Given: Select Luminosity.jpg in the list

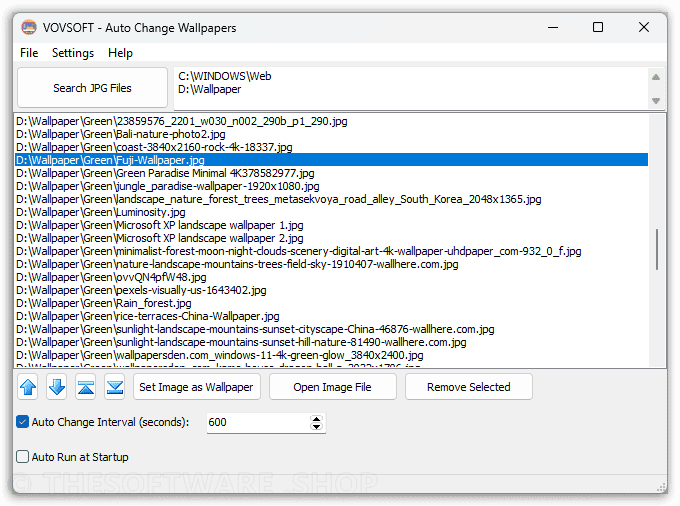Looking at the screenshot, I should tap(332, 212).
